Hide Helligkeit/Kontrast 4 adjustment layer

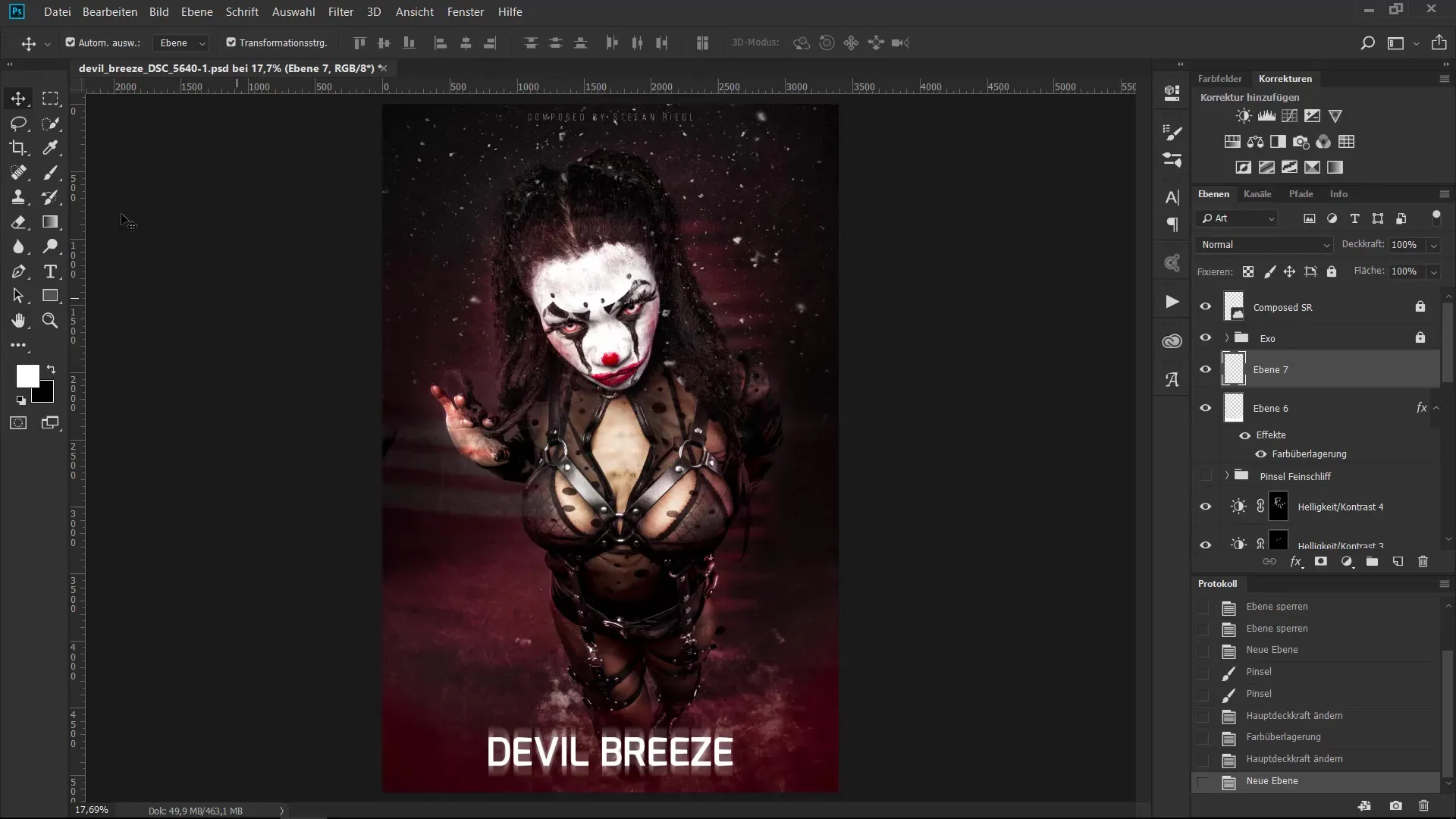(x=1205, y=507)
